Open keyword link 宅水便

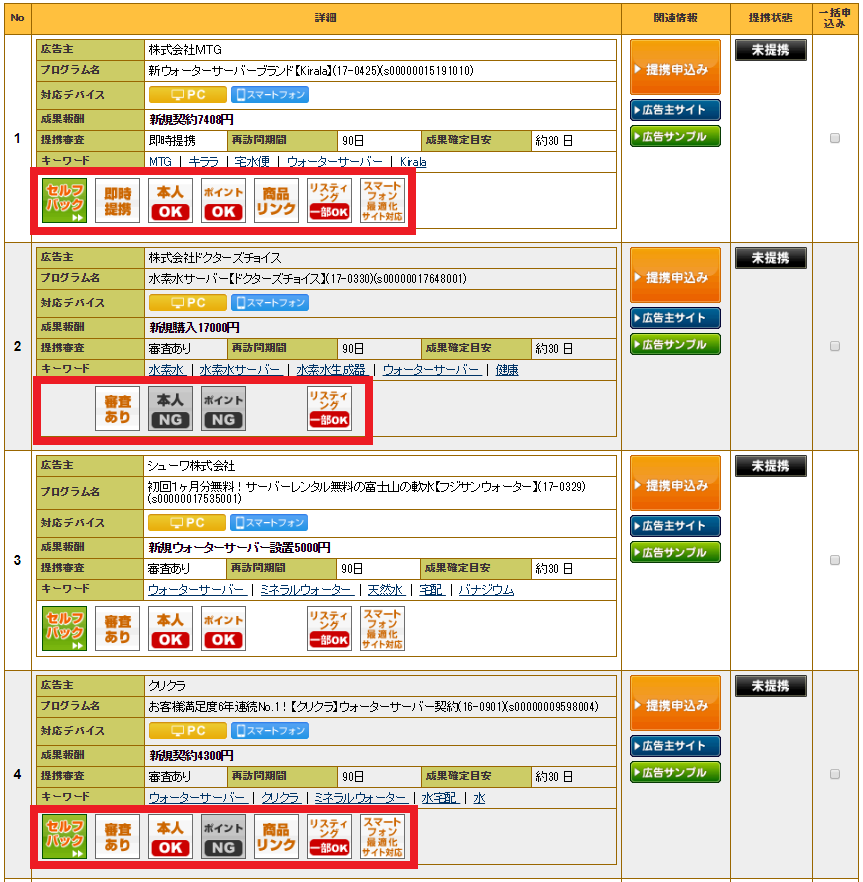[252, 162]
